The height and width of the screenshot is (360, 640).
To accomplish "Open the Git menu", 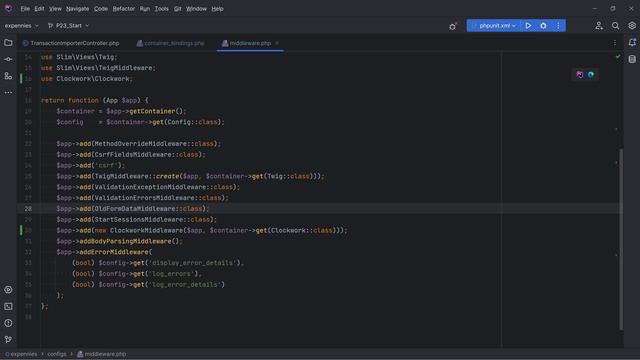I will click(178, 9).
